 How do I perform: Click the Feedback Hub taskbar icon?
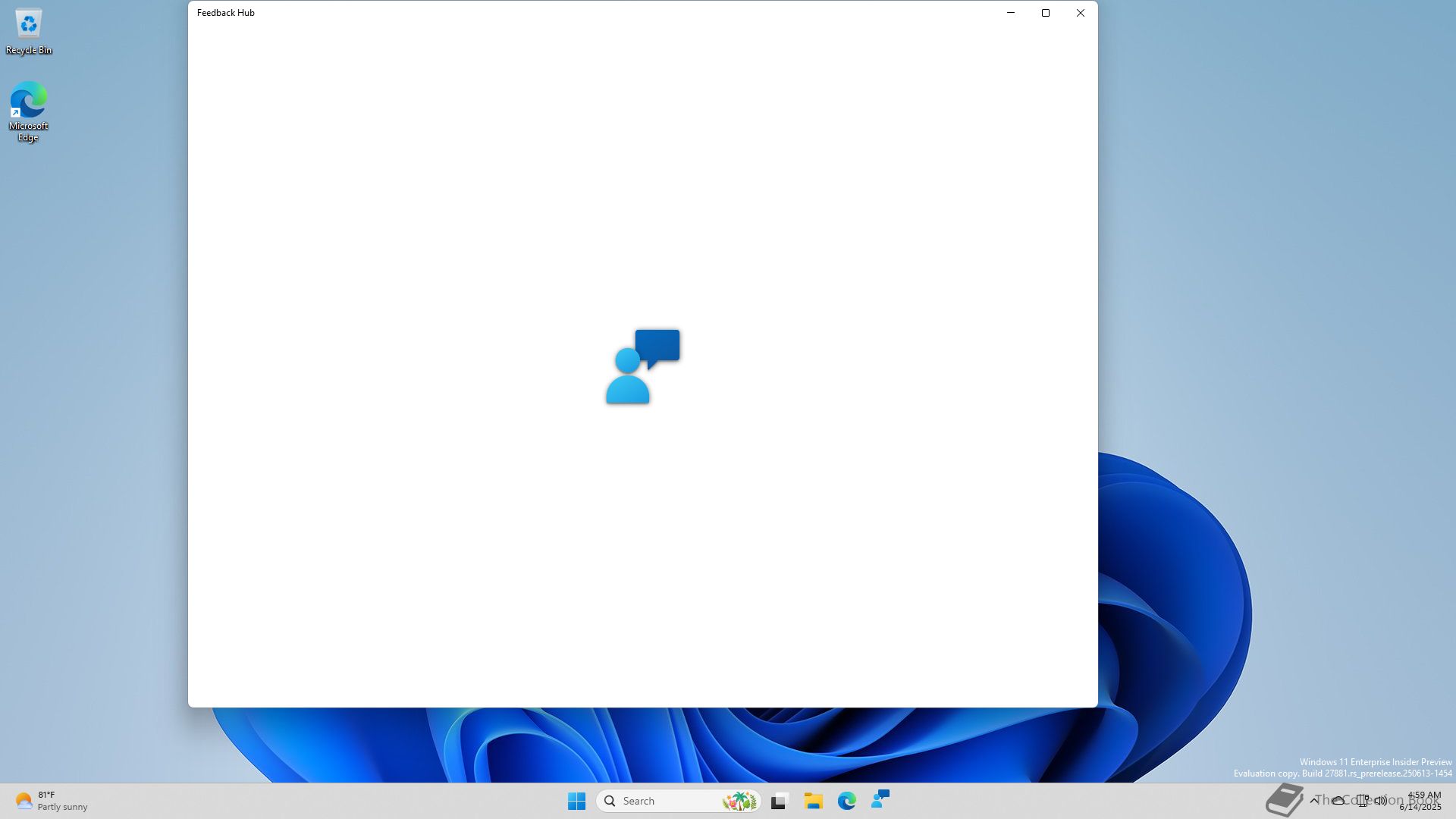point(880,799)
